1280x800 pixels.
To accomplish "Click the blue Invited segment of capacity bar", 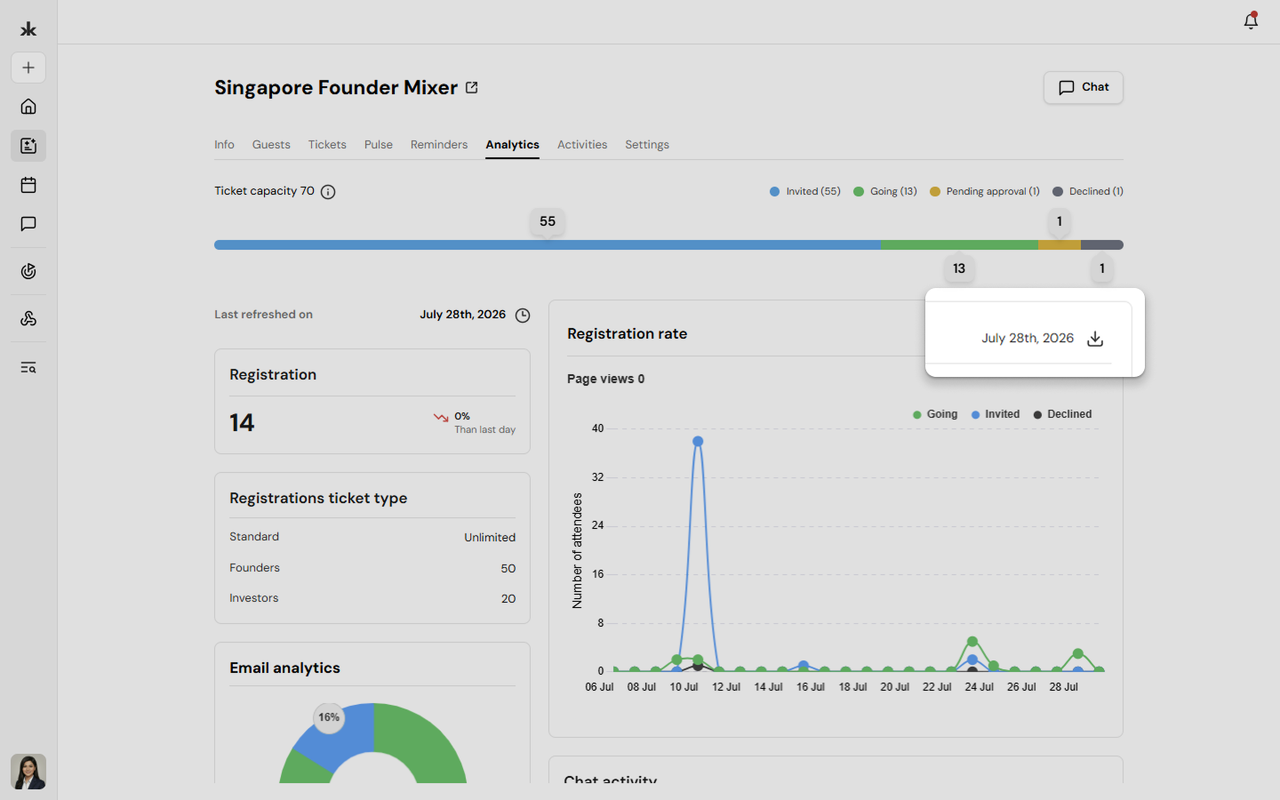I will tap(547, 245).
